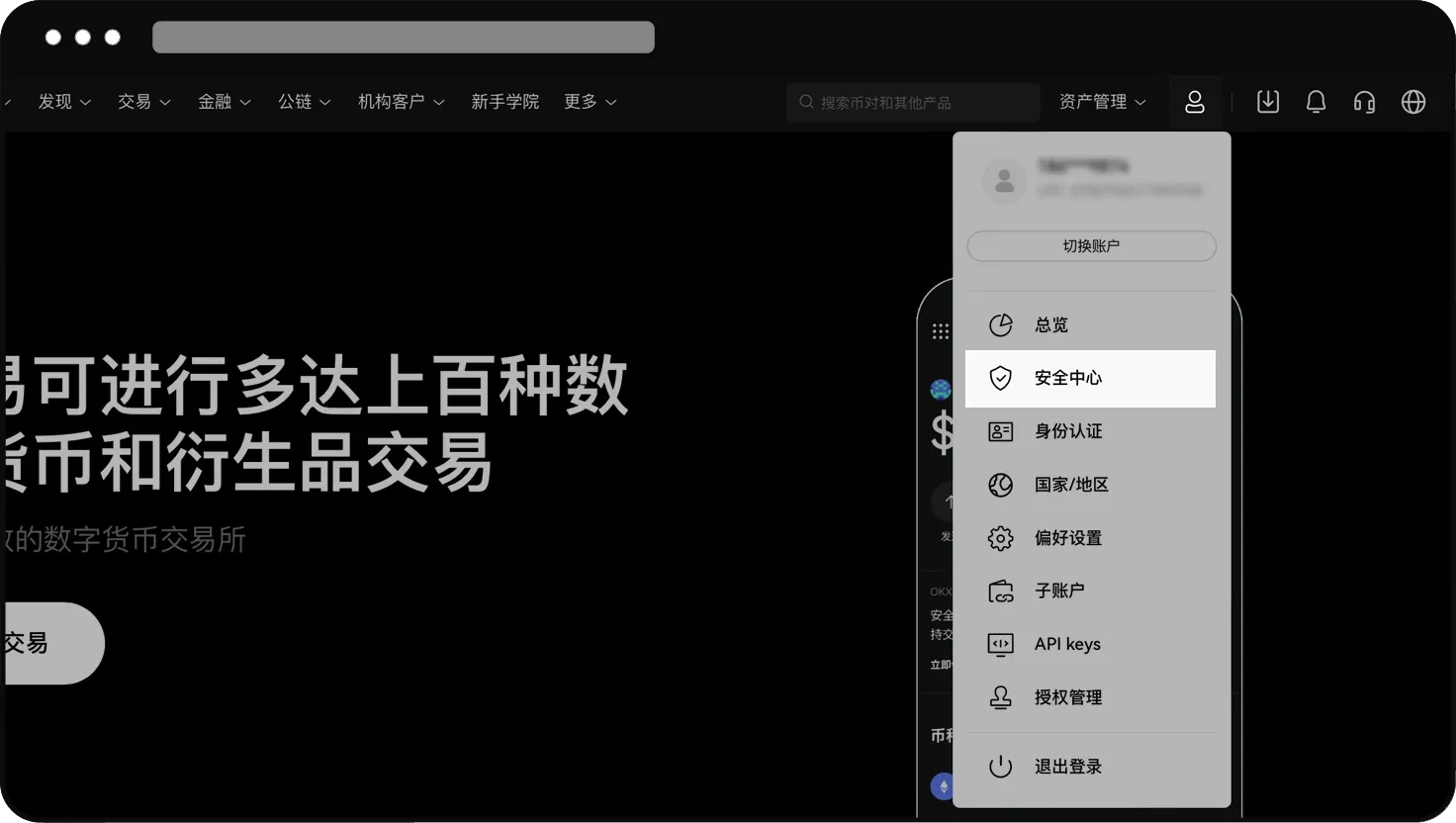The width and height of the screenshot is (1456, 823).
Task: Expand the 金融 dropdown menu
Action: 224,102
